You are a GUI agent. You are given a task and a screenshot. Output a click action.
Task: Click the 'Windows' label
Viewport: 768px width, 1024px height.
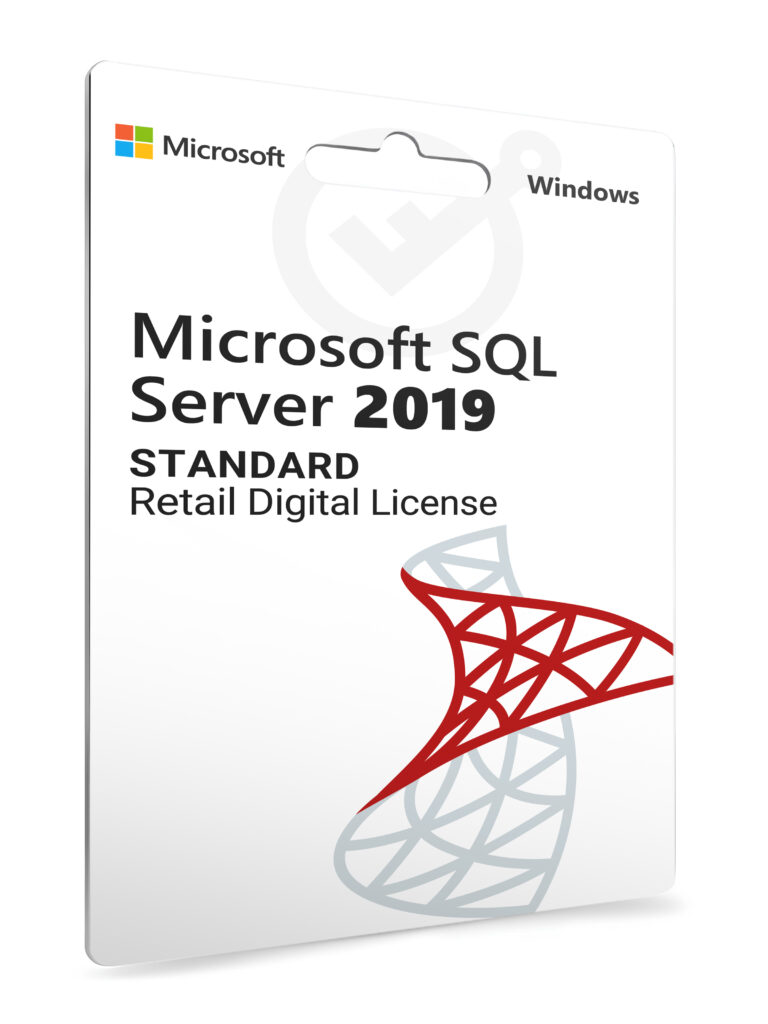[x=583, y=190]
